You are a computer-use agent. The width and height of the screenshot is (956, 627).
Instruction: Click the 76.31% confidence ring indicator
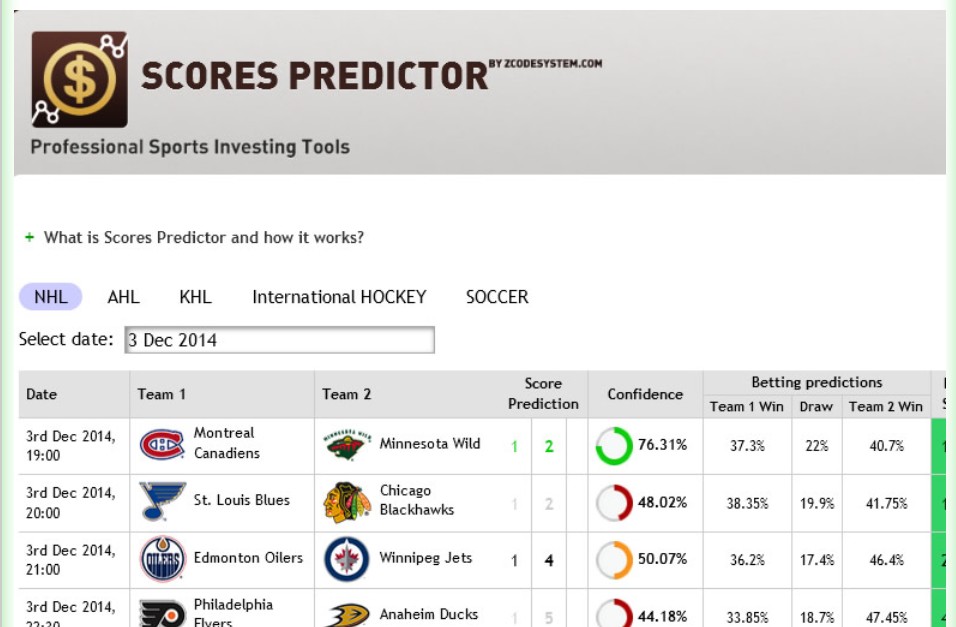click(x=614, y=446)
